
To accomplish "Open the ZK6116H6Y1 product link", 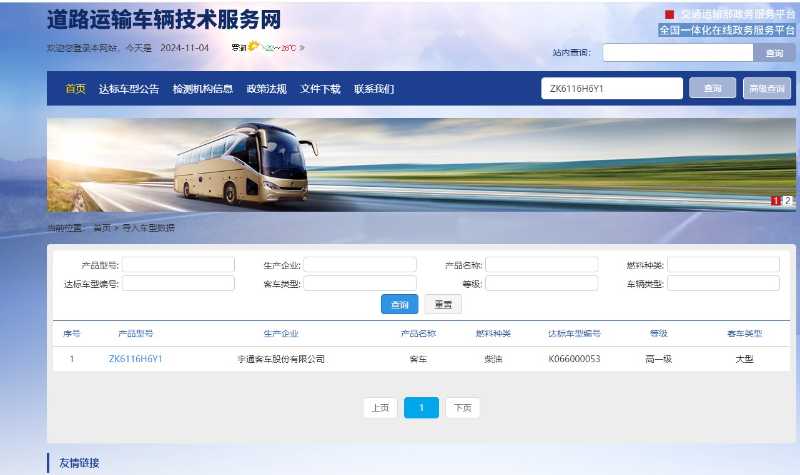I will (135, 359).
